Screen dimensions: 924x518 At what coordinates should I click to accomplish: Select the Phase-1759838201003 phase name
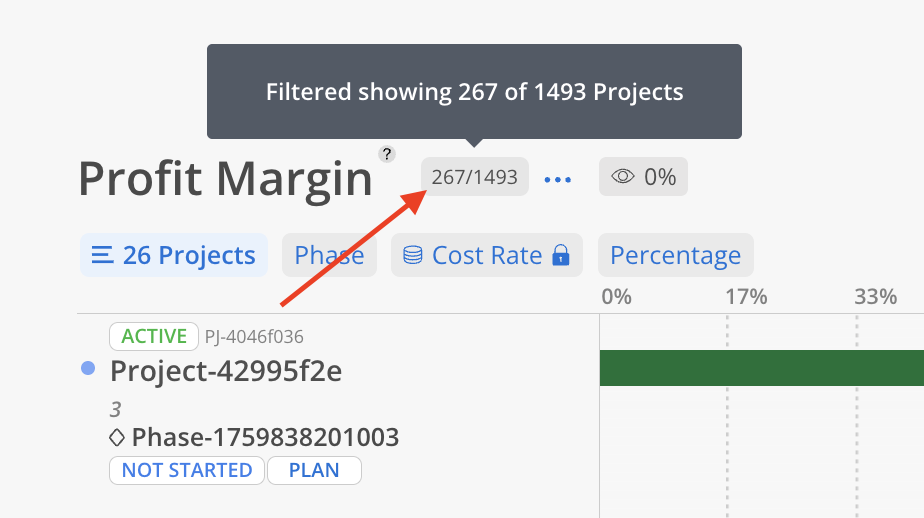click(x=265, y=437)
